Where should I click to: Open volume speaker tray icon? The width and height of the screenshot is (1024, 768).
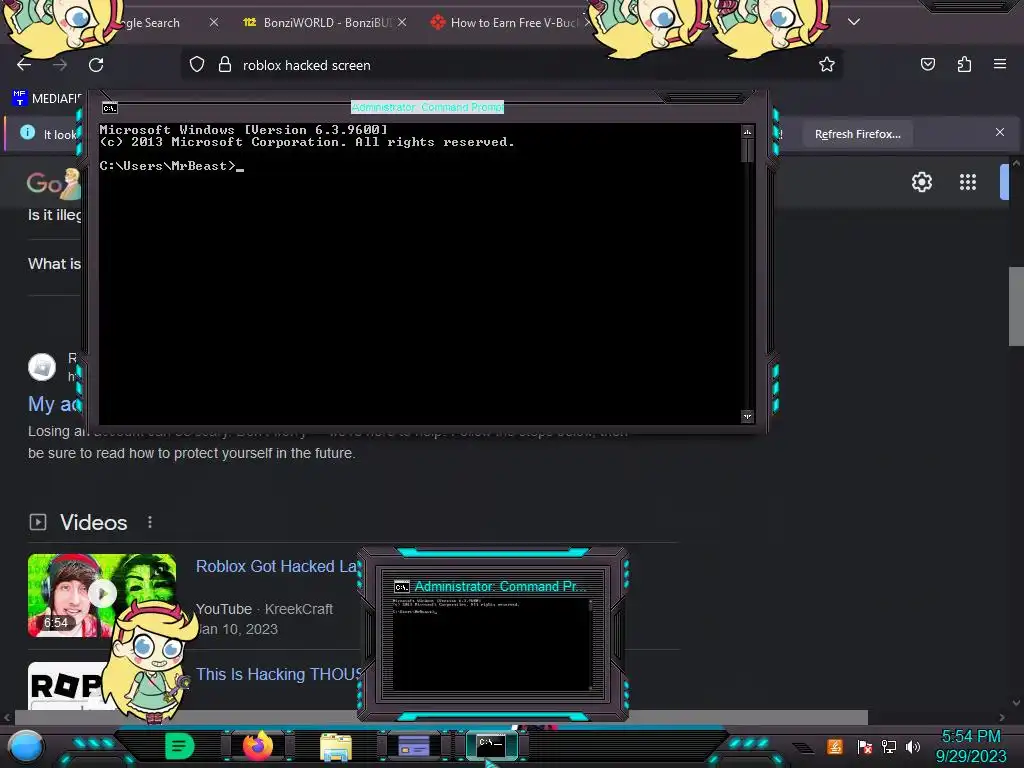(913, 746)
